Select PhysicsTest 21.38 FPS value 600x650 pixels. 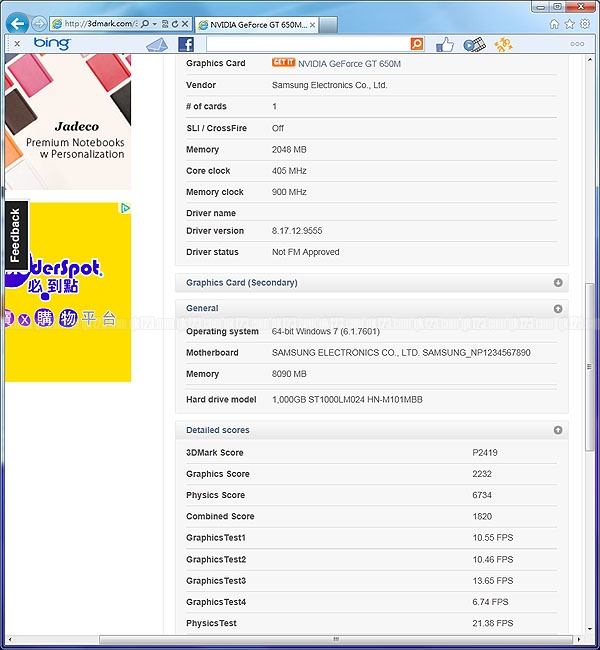click(493, 623)
